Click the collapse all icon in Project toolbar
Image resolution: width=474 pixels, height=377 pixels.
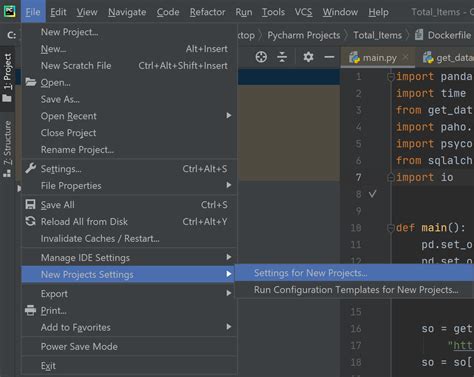point(282,57)
